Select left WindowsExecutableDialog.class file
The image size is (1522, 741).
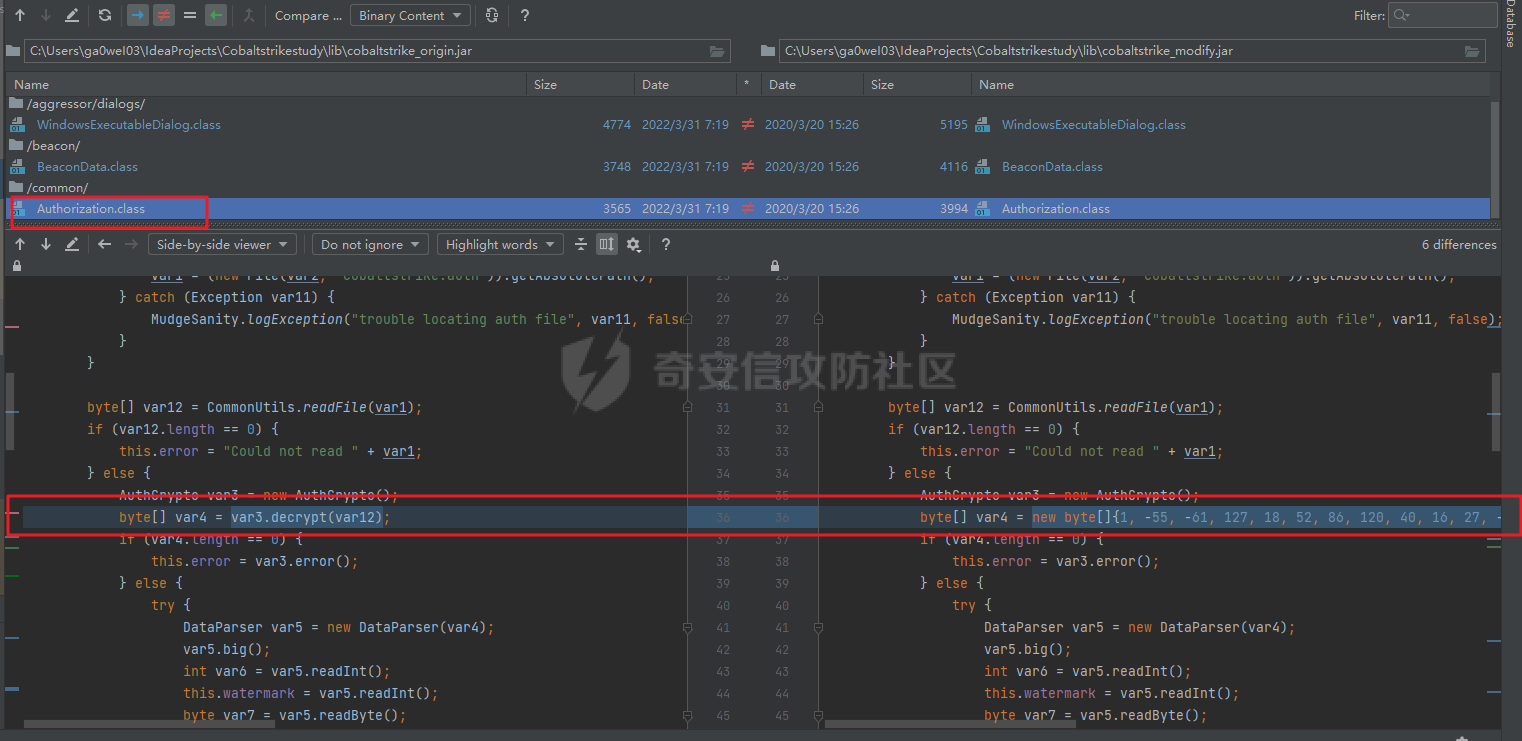128,125
